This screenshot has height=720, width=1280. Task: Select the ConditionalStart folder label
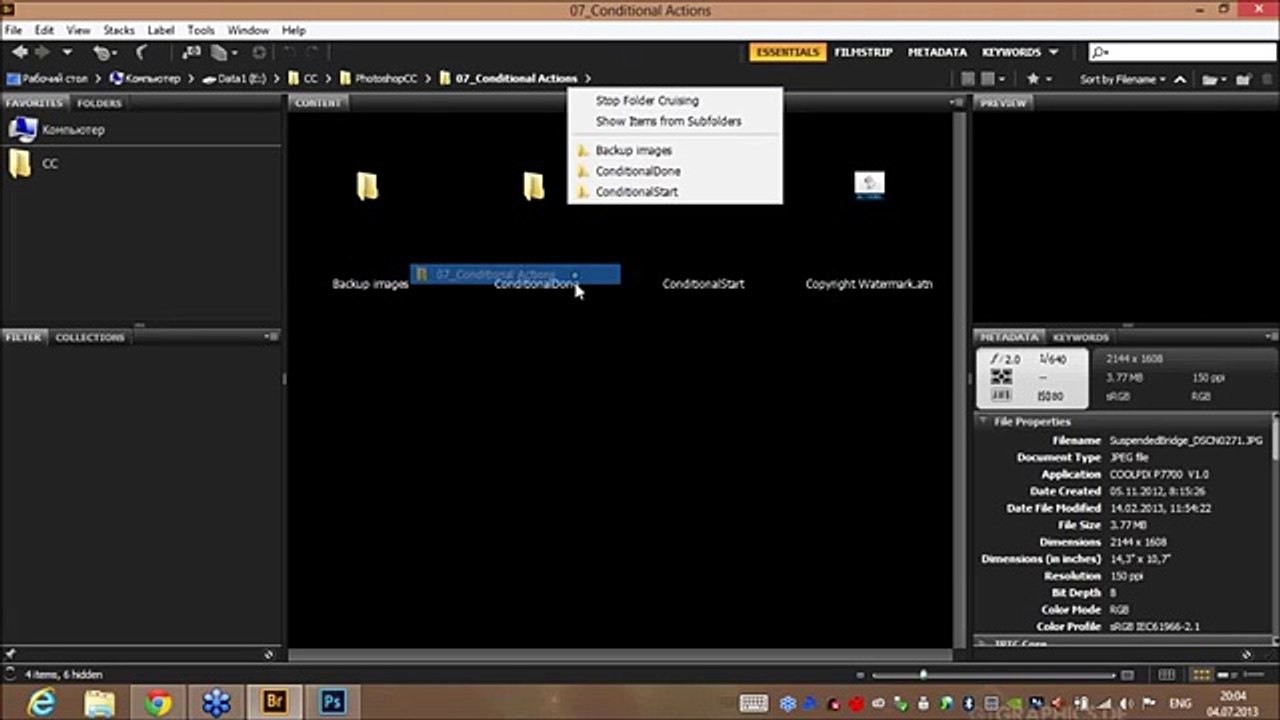coord(703,284)
